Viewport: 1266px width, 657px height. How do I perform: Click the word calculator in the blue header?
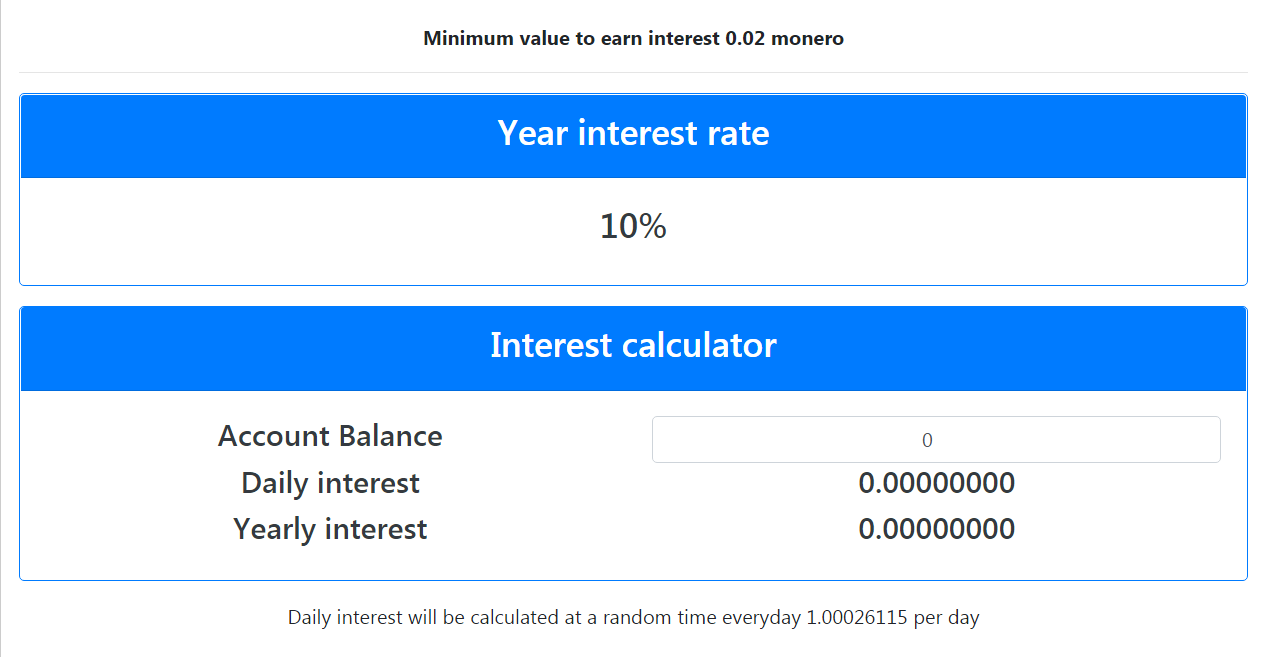point(698,346)
